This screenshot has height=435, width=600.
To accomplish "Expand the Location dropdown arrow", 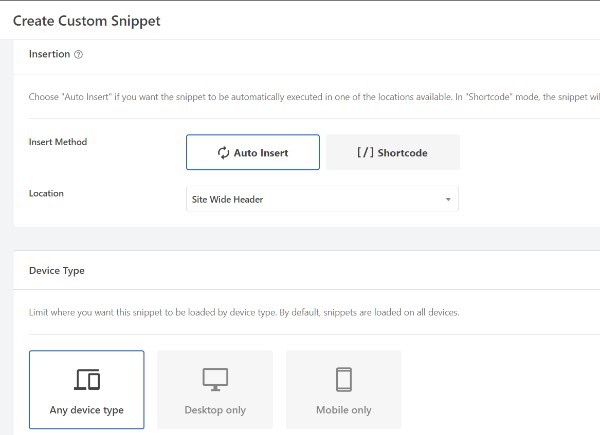I will coord(448,200).
